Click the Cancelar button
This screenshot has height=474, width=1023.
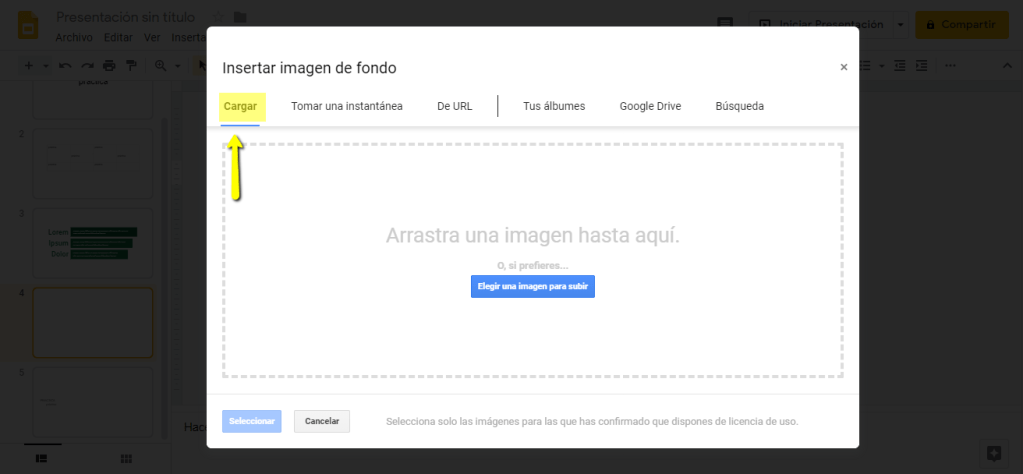322,421
